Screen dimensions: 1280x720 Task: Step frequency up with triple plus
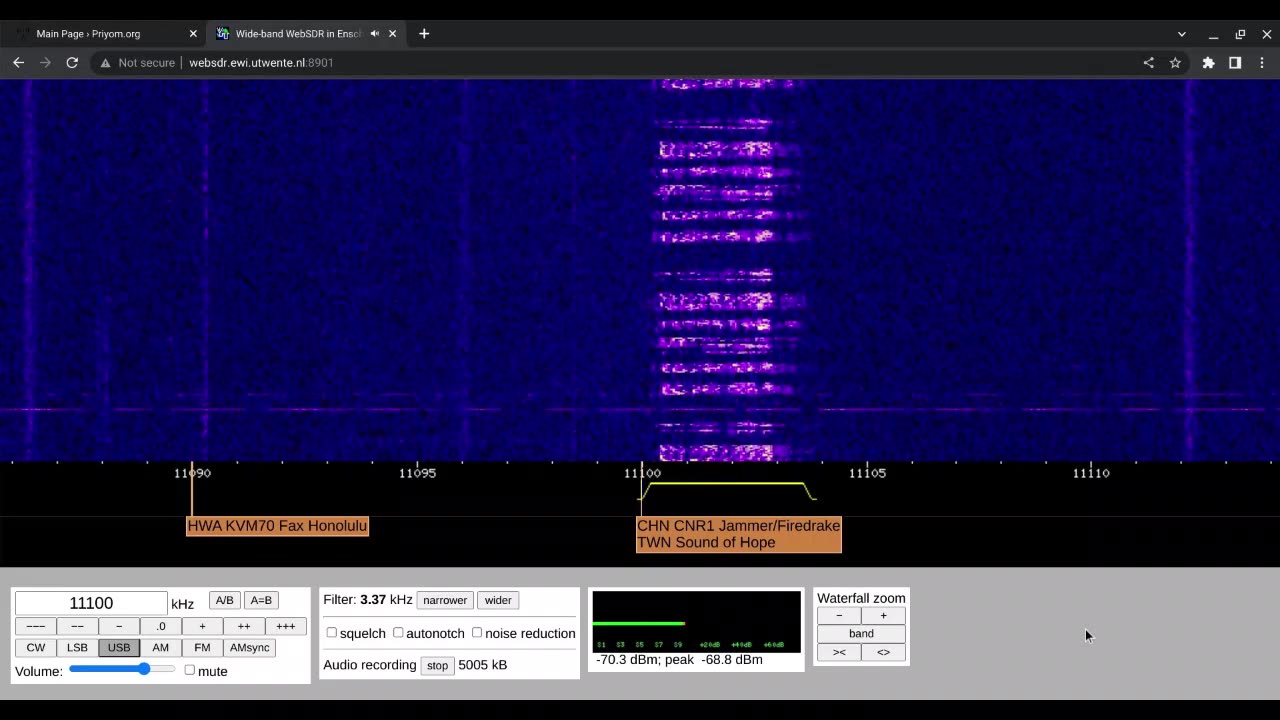click(x=286, y=626)
